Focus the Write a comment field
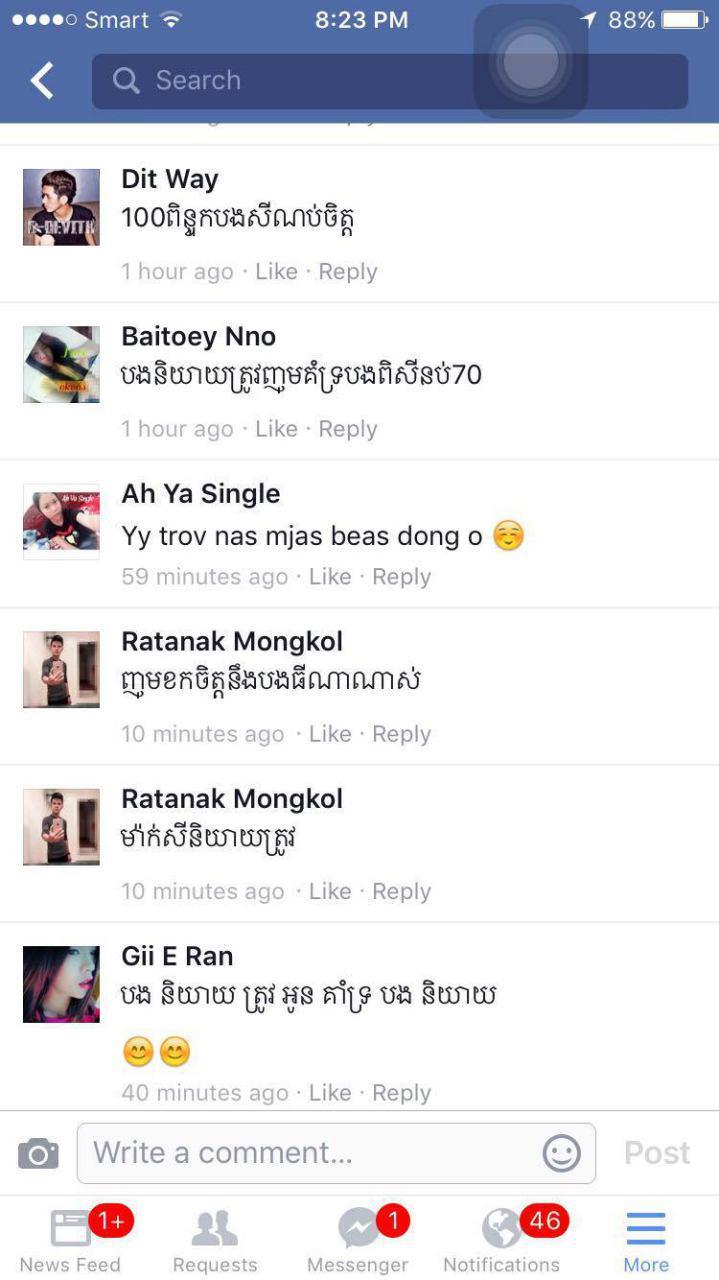 tap(336, 1153)
